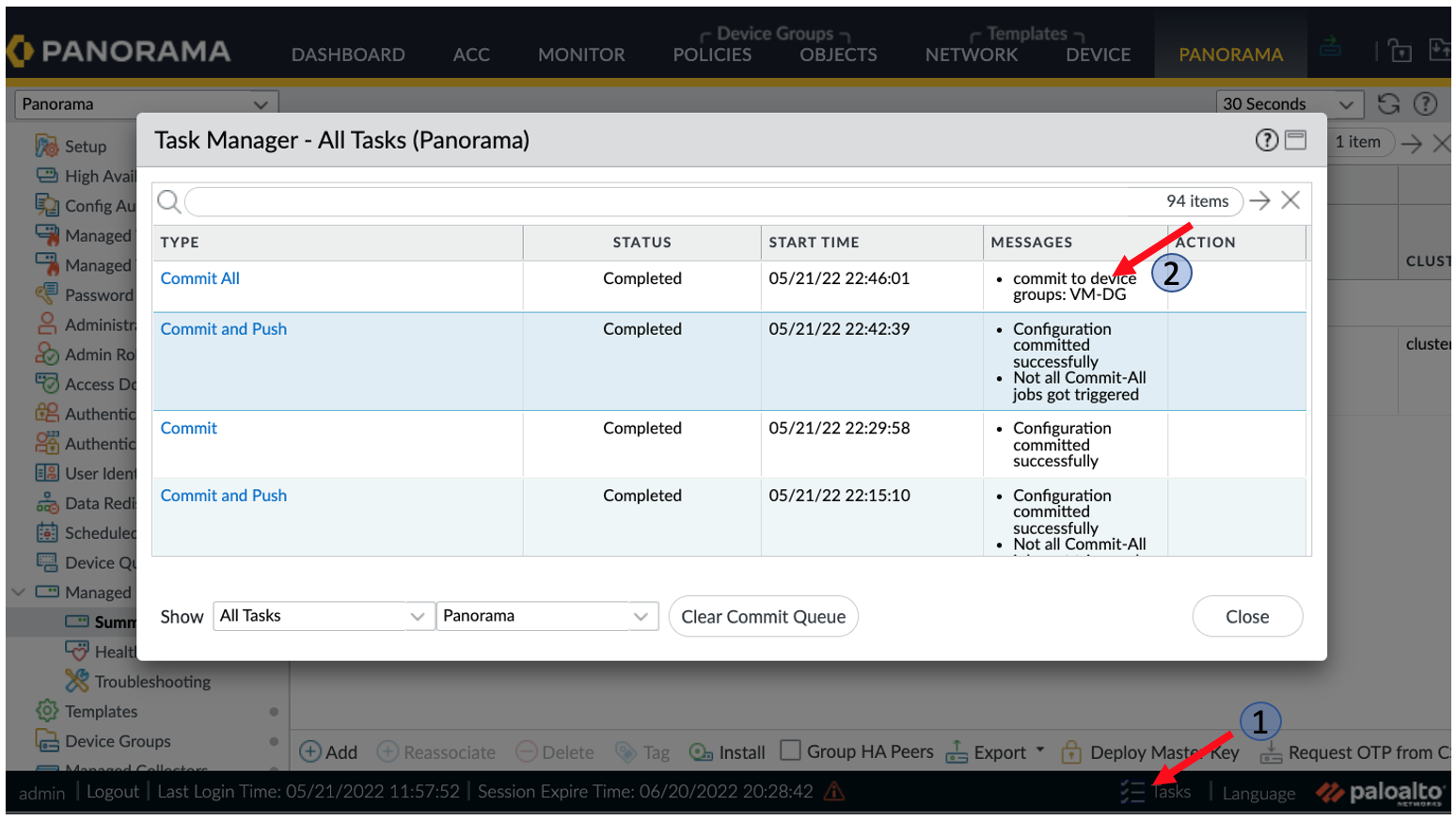This screenshot has width=1456, height=821.
Task: Click the Completed status of Commit All row
Action: click(x=642, y=278)
